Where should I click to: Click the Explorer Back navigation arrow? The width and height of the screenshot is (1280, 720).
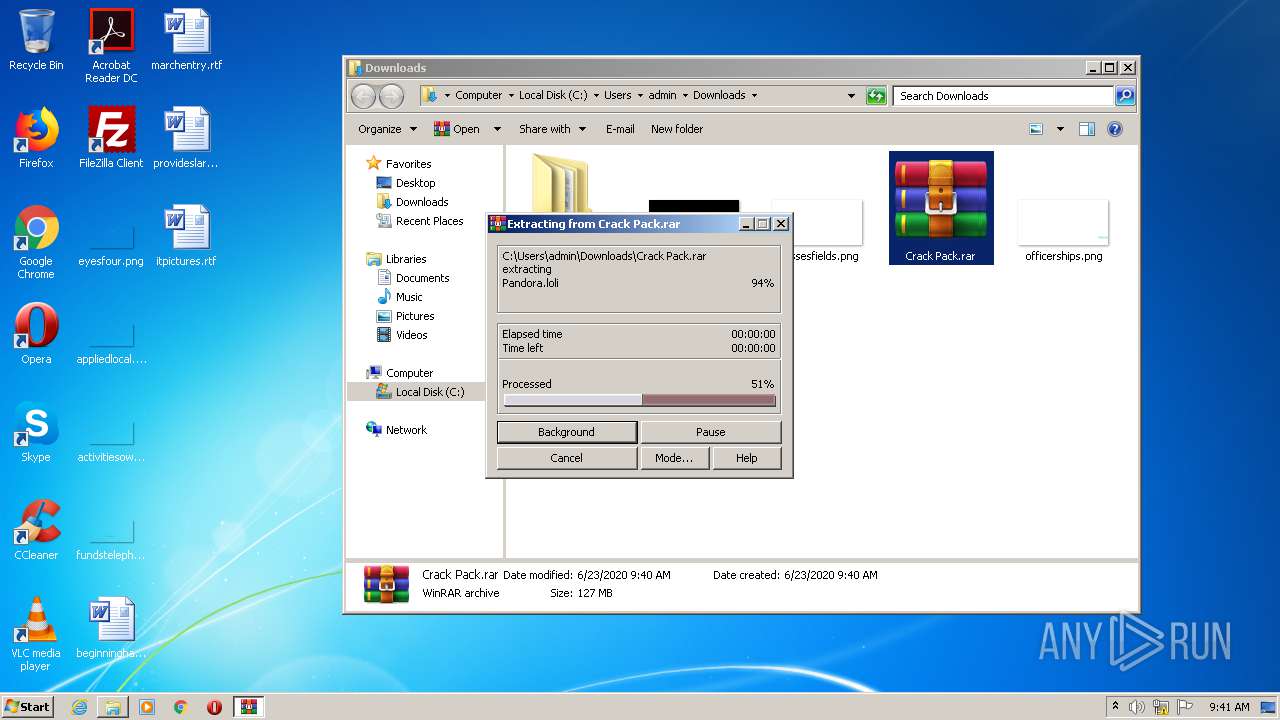[364, 96]
